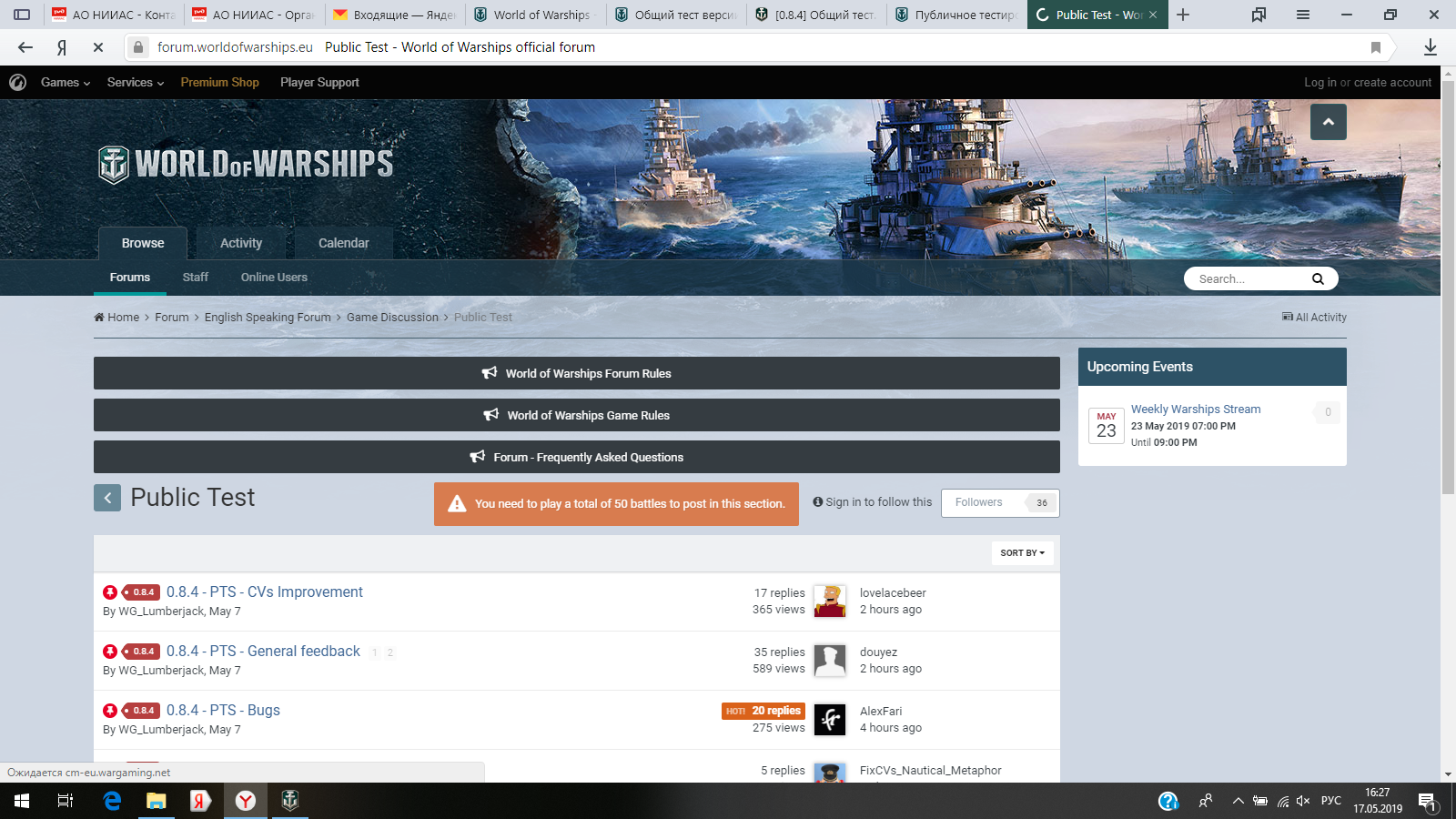1456x819 pixels.
Task: Open douyez's avatar
Action: pyautogui.click(x=830, y=660)
